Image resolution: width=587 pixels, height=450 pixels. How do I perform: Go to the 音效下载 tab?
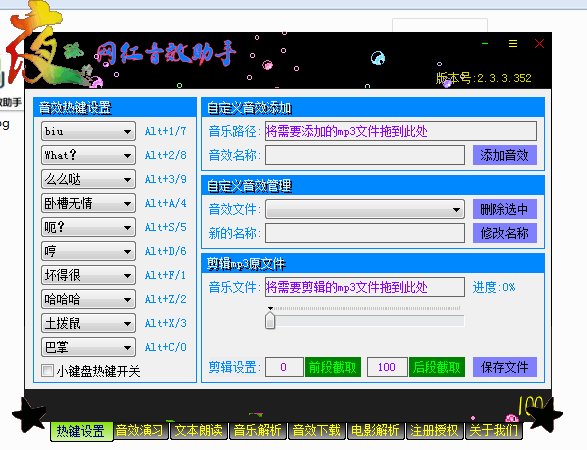(x=317, y=430)
